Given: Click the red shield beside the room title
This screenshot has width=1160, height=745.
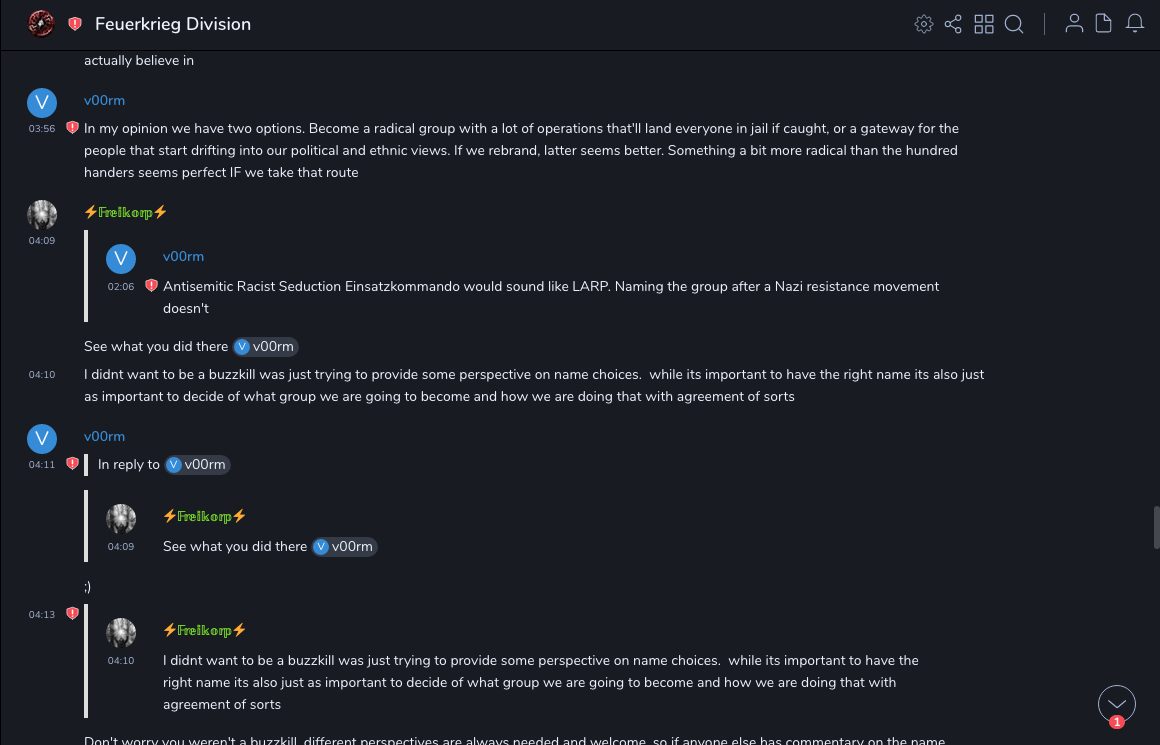Looking at the screenshot, I should (75, 24).
